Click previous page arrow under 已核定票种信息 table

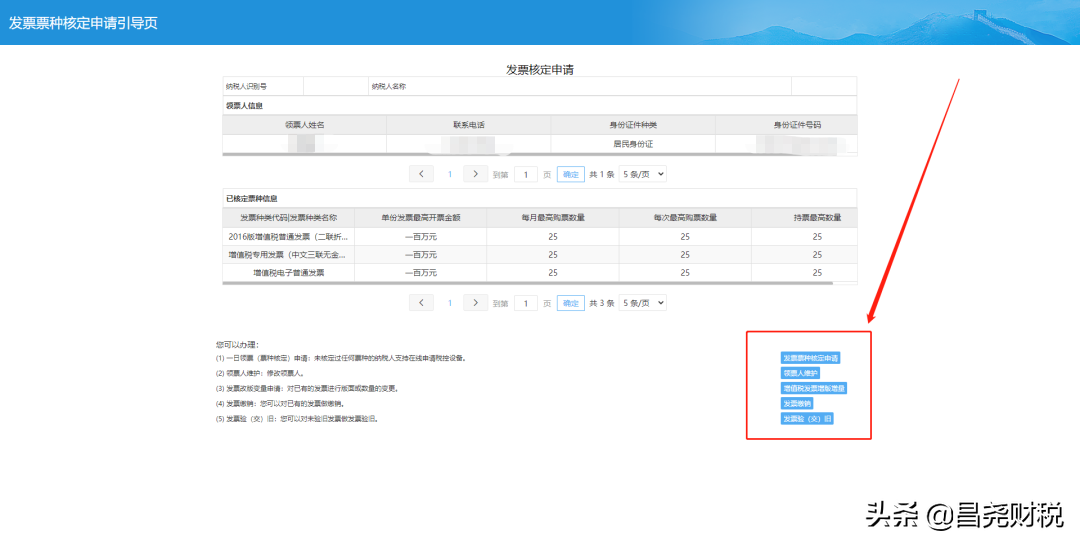421,303
